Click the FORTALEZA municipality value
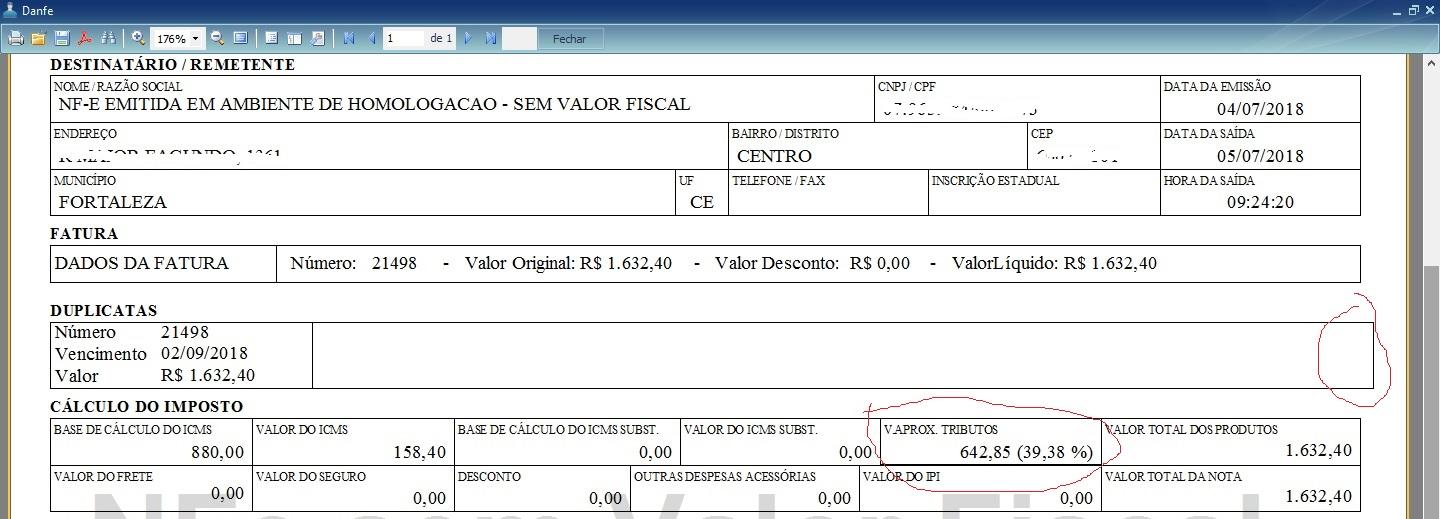Image resolution: width=1440 pixels, height=519 pixels. tap(112, 202)
